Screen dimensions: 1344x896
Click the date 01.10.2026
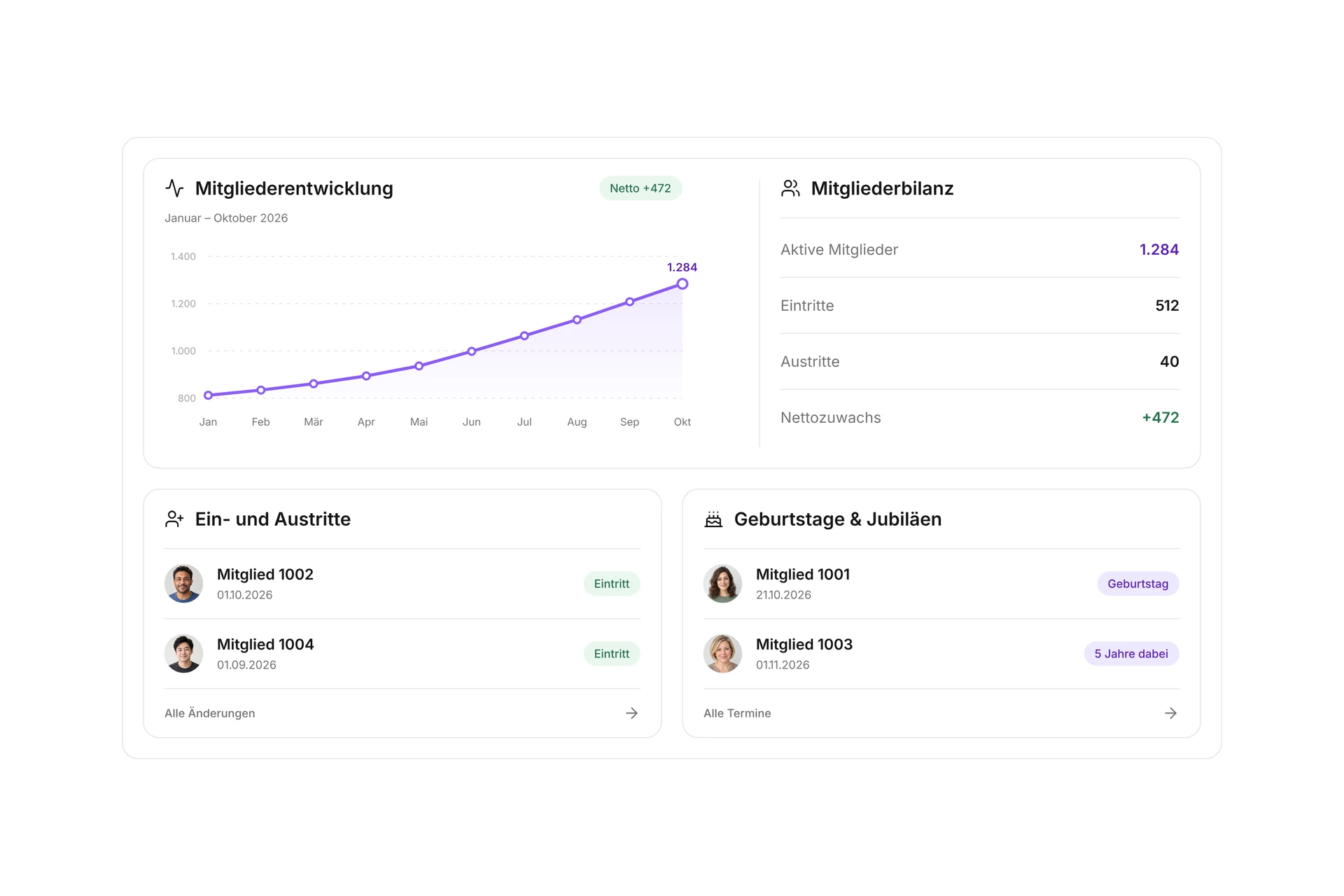(x=244, y=595)
